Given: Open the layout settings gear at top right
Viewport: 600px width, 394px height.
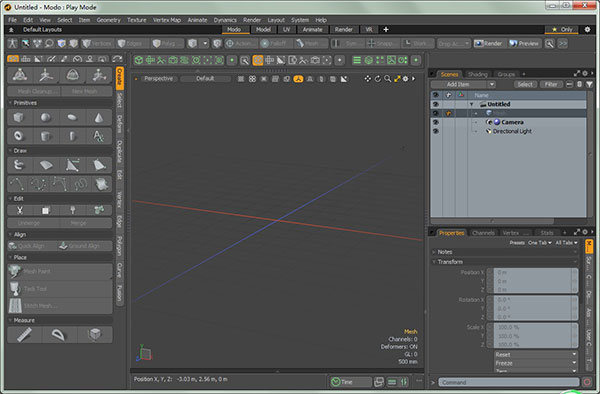Looking at the screenshot, I should point(587,29).
